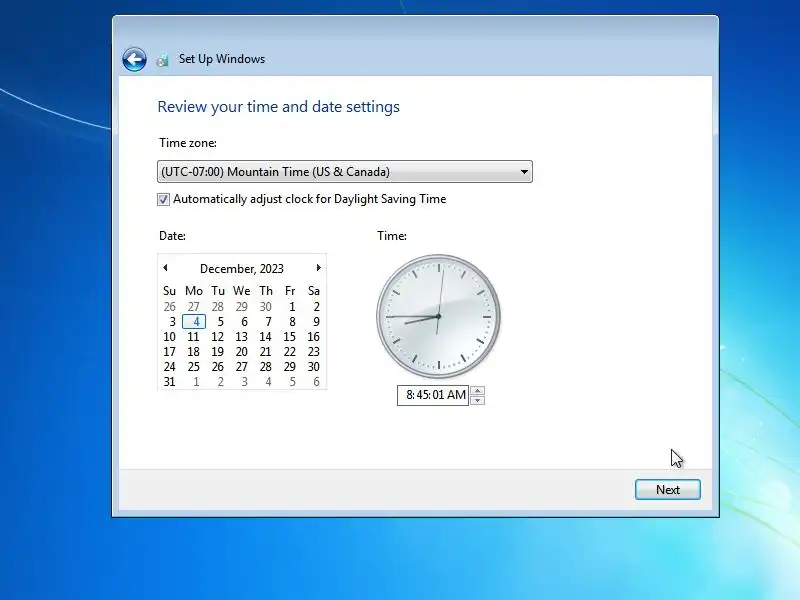Click the December, 2023 calendar header
This screenshot has height=600, width=800.
[242, 269]
